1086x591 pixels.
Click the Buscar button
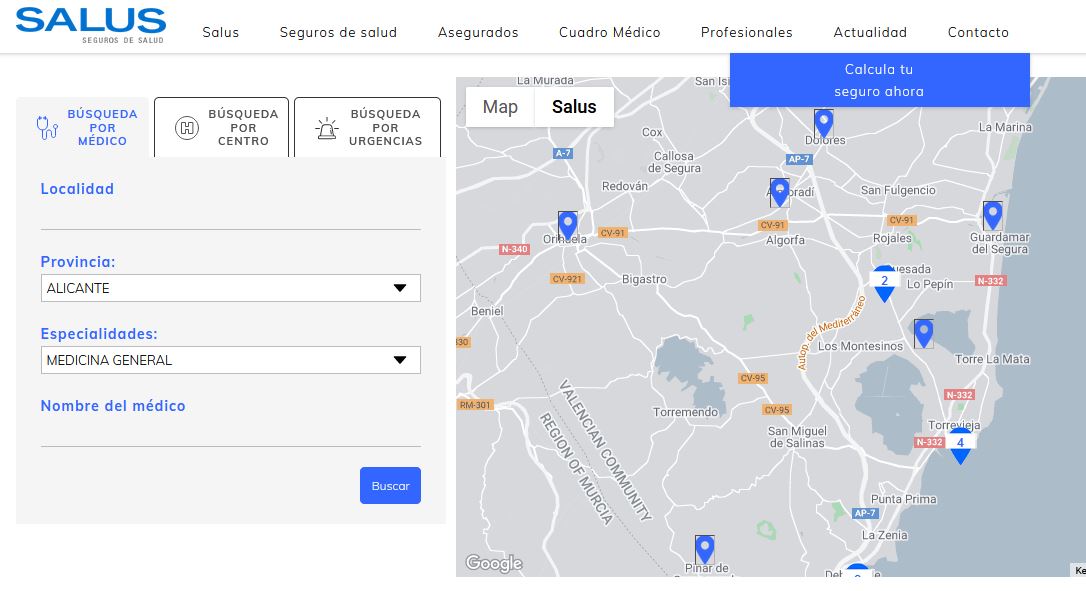point(390,485)
